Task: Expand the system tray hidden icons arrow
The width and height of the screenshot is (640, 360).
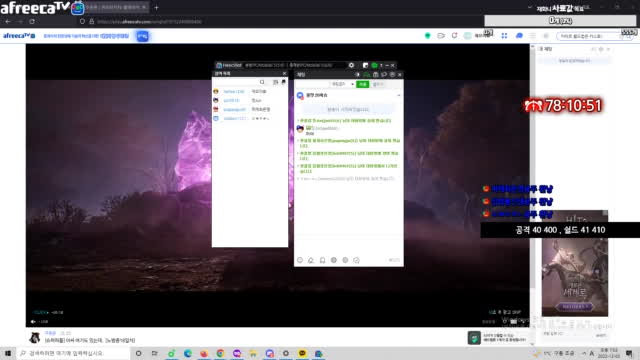Action: [x=584, y=353]
